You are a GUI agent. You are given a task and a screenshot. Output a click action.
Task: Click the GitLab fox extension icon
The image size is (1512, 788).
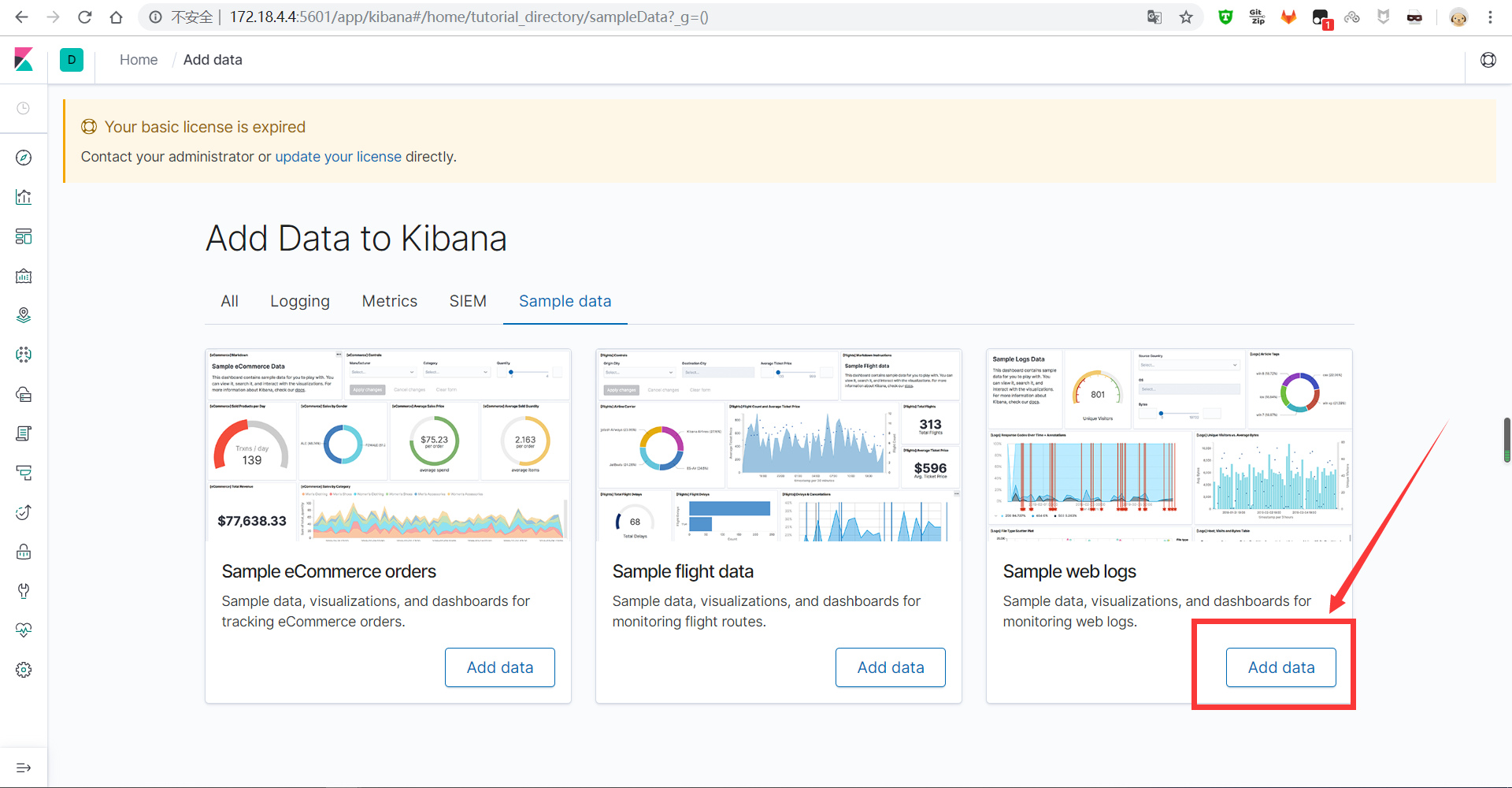click(1288, 17)
